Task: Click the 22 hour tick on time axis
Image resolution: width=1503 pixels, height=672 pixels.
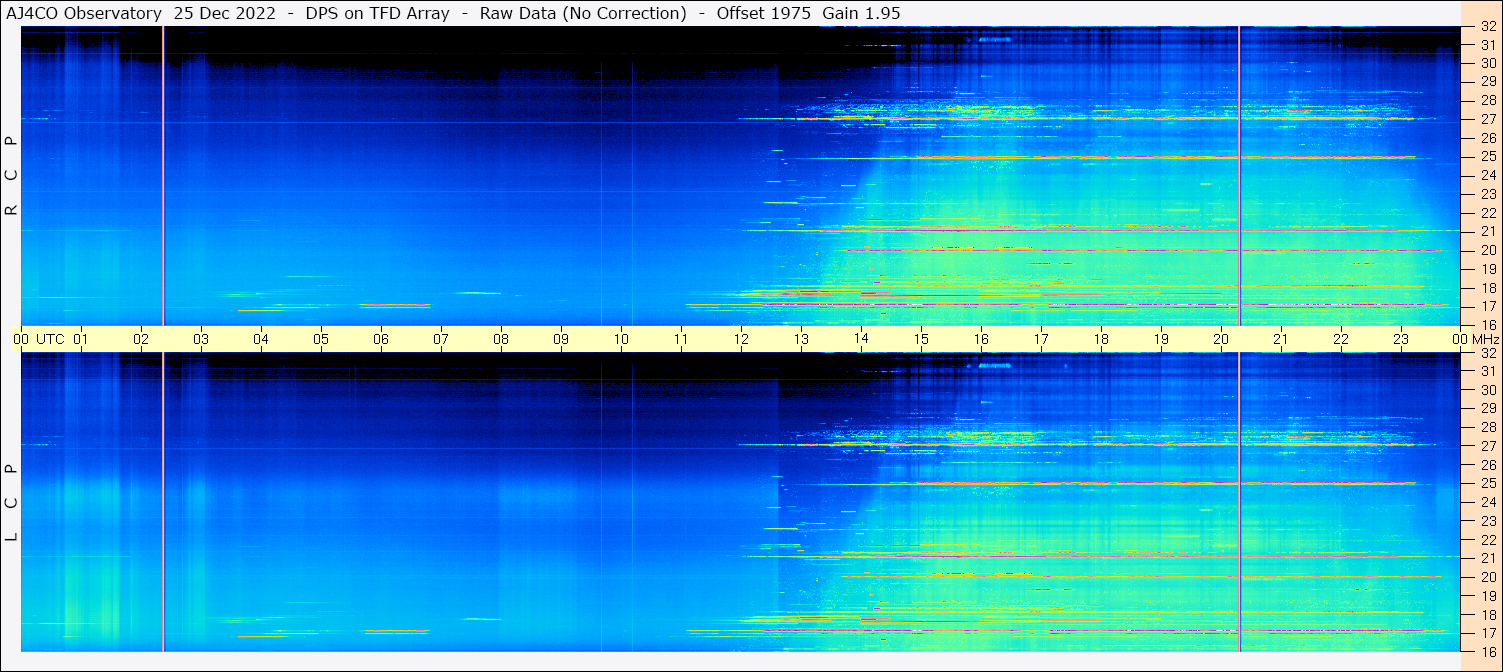Action: 1341,339
